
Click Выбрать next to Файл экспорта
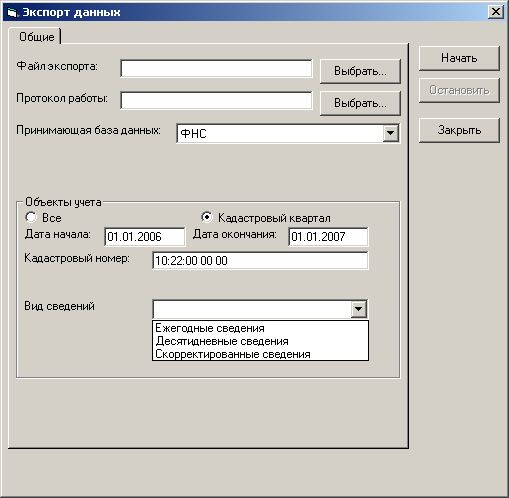click(360, 71)
